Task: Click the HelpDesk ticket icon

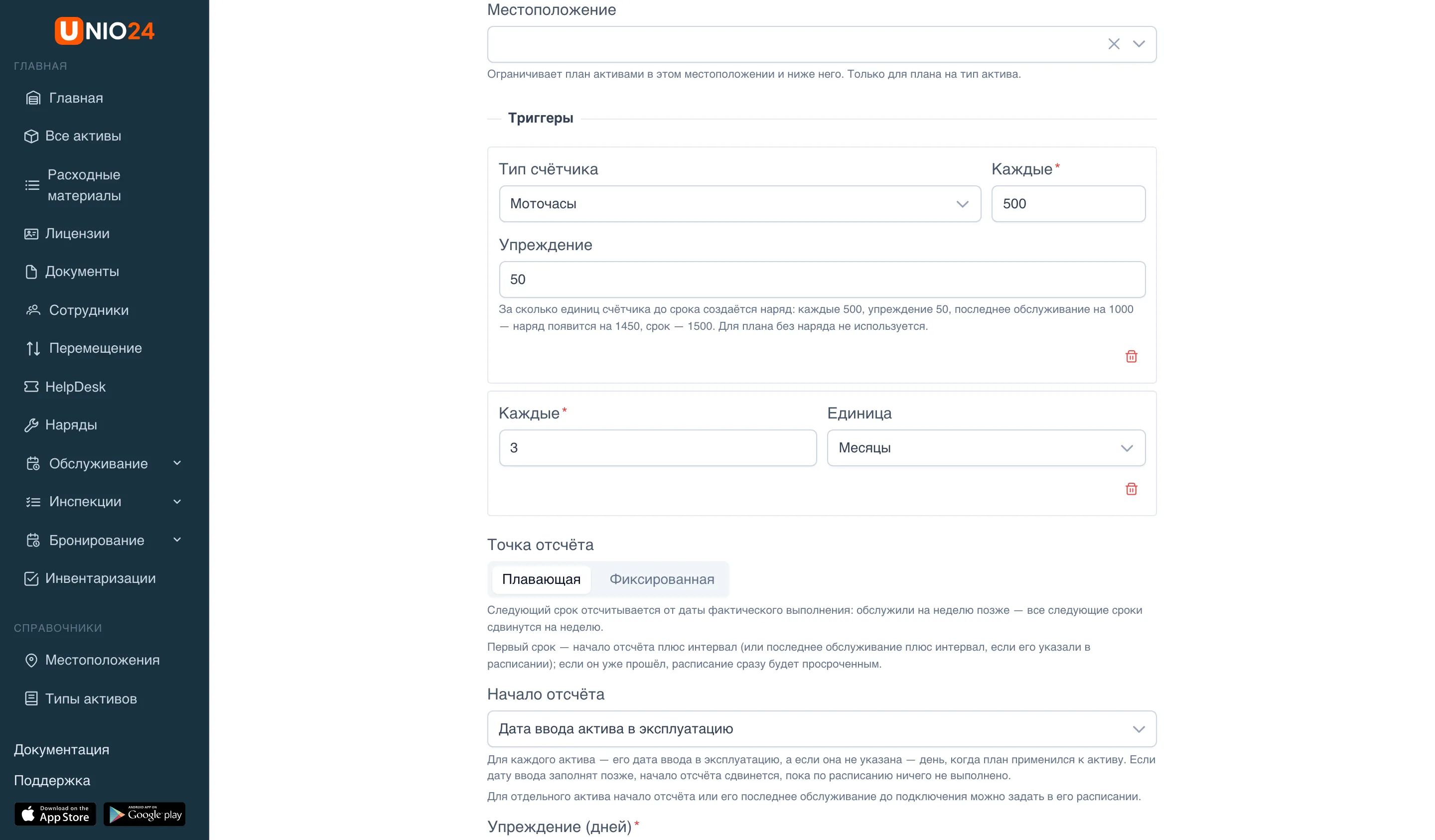Action: point(31,387)
